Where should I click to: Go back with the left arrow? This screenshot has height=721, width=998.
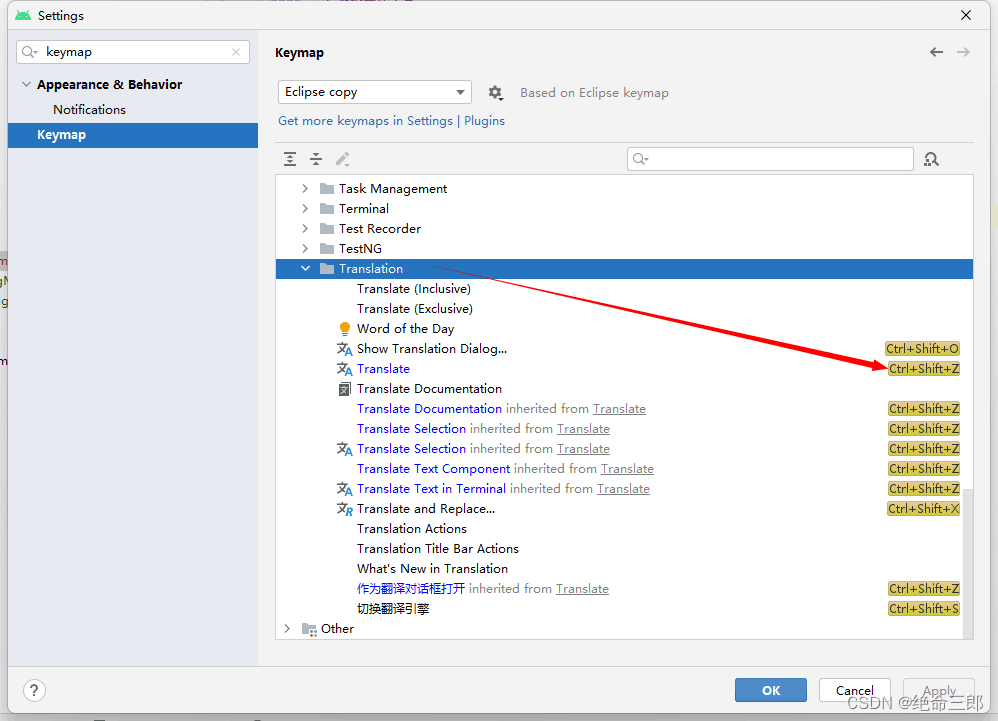tap(936, 52)
